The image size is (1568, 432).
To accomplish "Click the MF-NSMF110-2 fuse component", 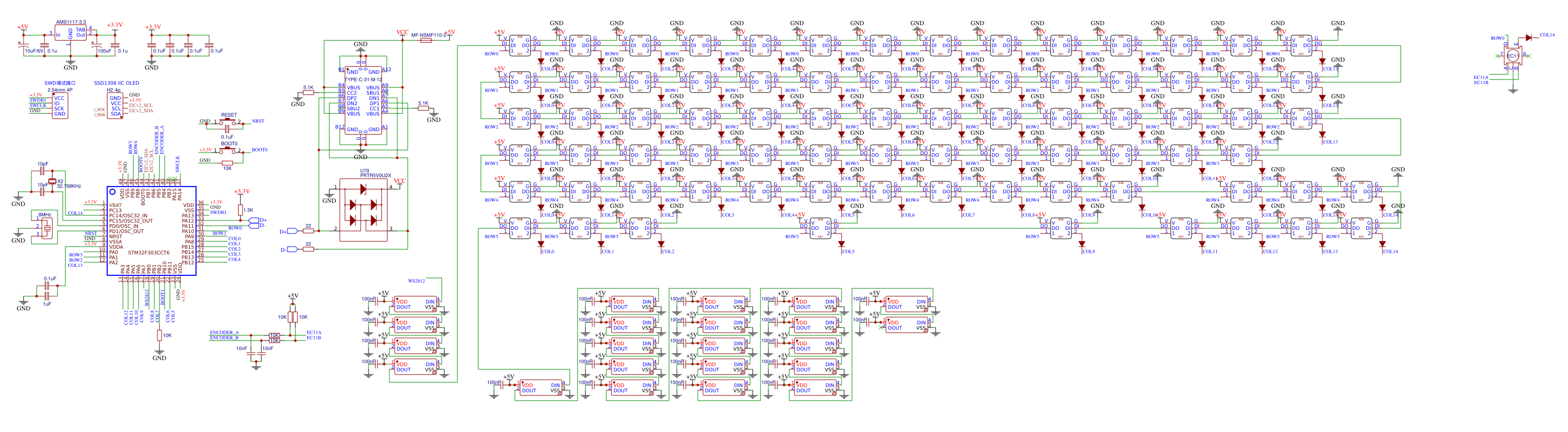I will pos(426,40).
